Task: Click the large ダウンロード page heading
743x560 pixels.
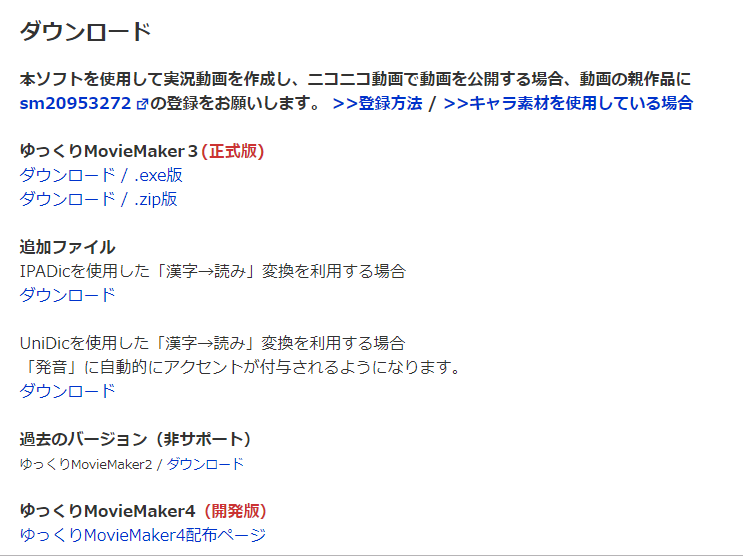Action: point(85,32)
